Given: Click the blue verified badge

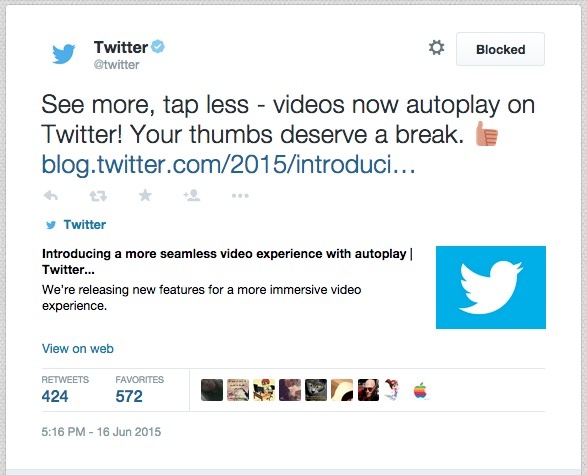Looking at the screenshot, I should click(158, 47).
